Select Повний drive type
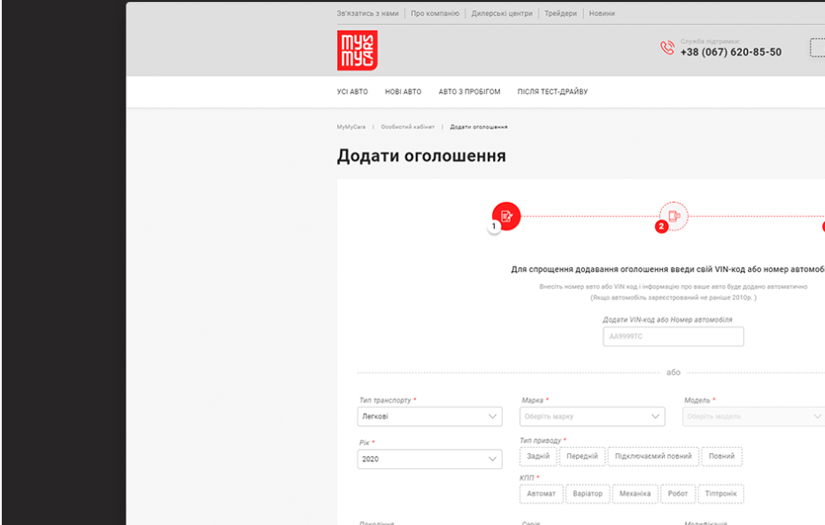The height and width of the screenshot is (525, 825). pyautogui.click(x=722, y=457)
